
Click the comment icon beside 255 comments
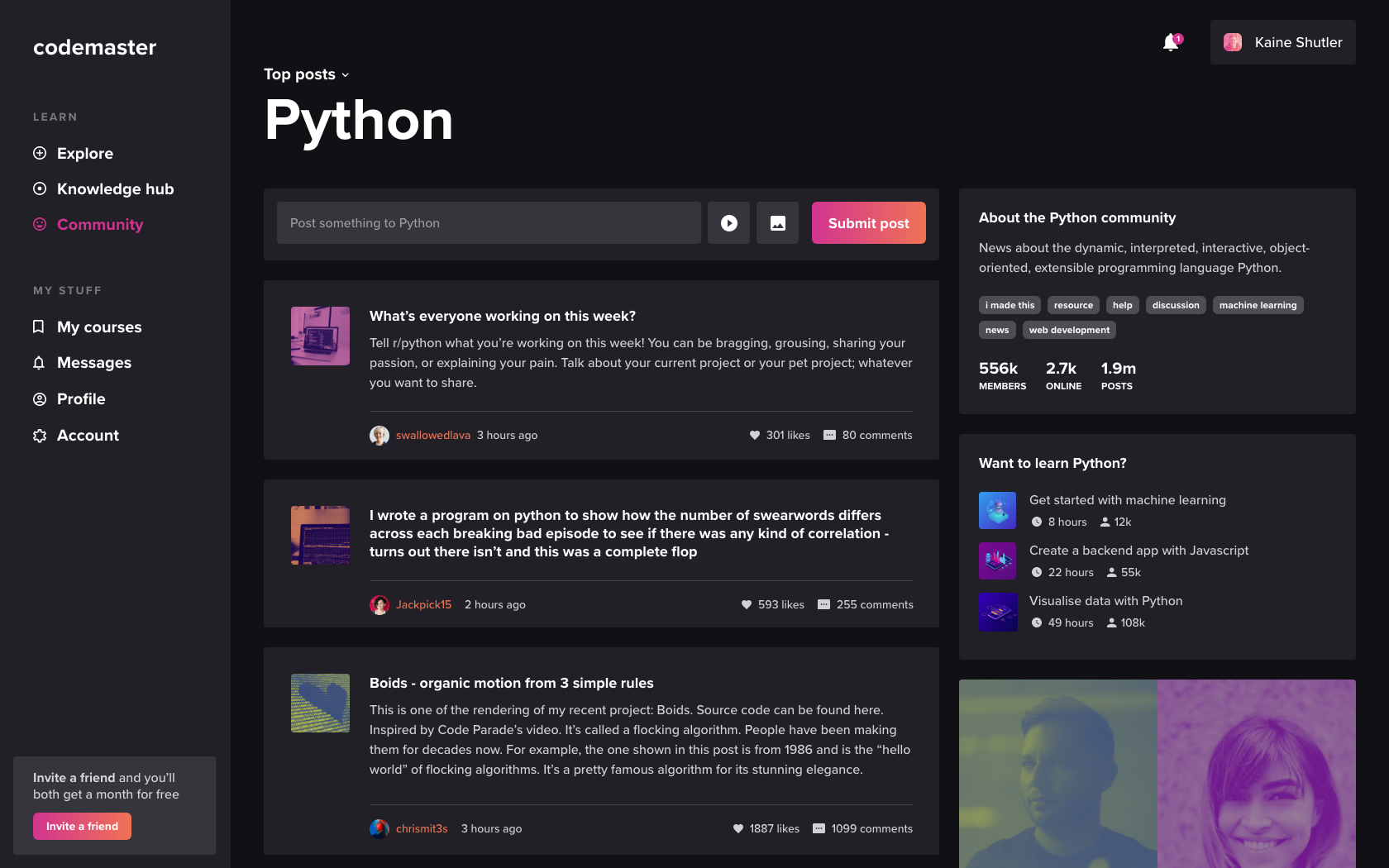pos(823,604)
